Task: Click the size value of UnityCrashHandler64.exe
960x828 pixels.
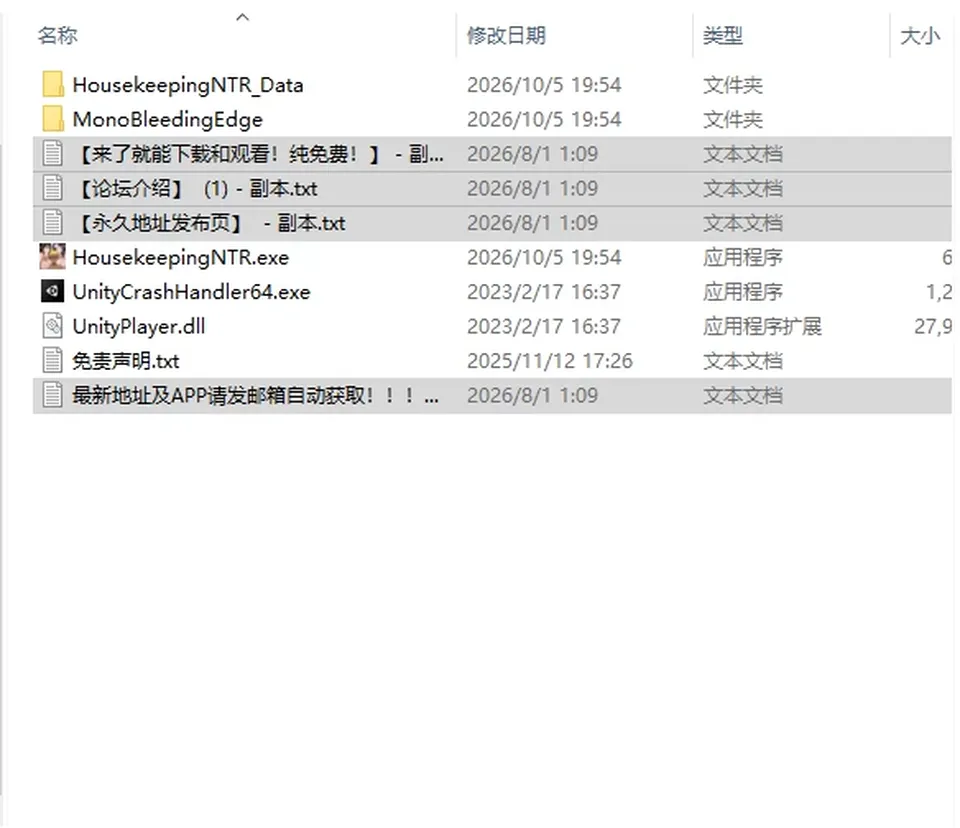Action: pos(939,292)
